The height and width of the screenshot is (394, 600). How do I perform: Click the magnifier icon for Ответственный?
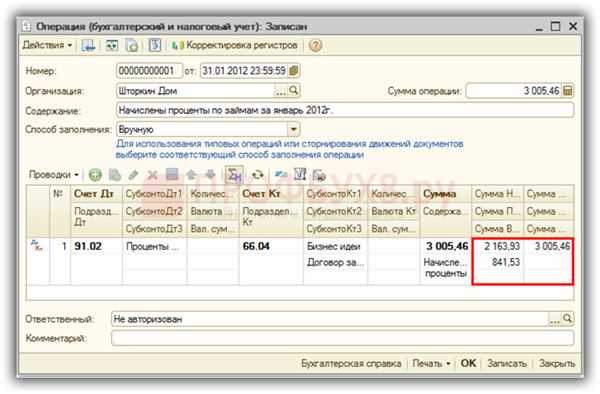pyautogui.click(x=567, y=319)
